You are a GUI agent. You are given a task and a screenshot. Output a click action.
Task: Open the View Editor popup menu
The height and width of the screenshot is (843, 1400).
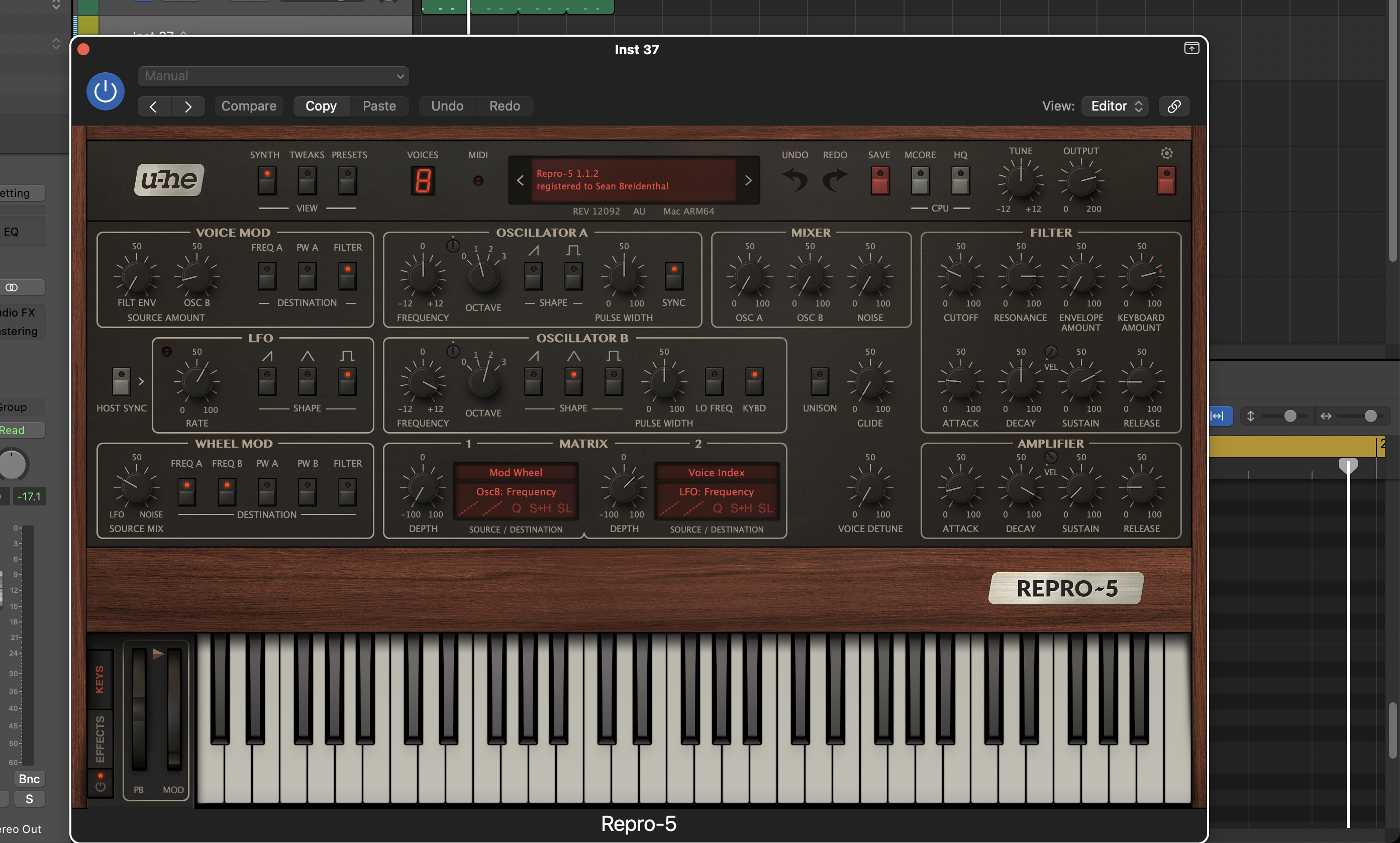pyautogui.click(x=1116, y=106)
